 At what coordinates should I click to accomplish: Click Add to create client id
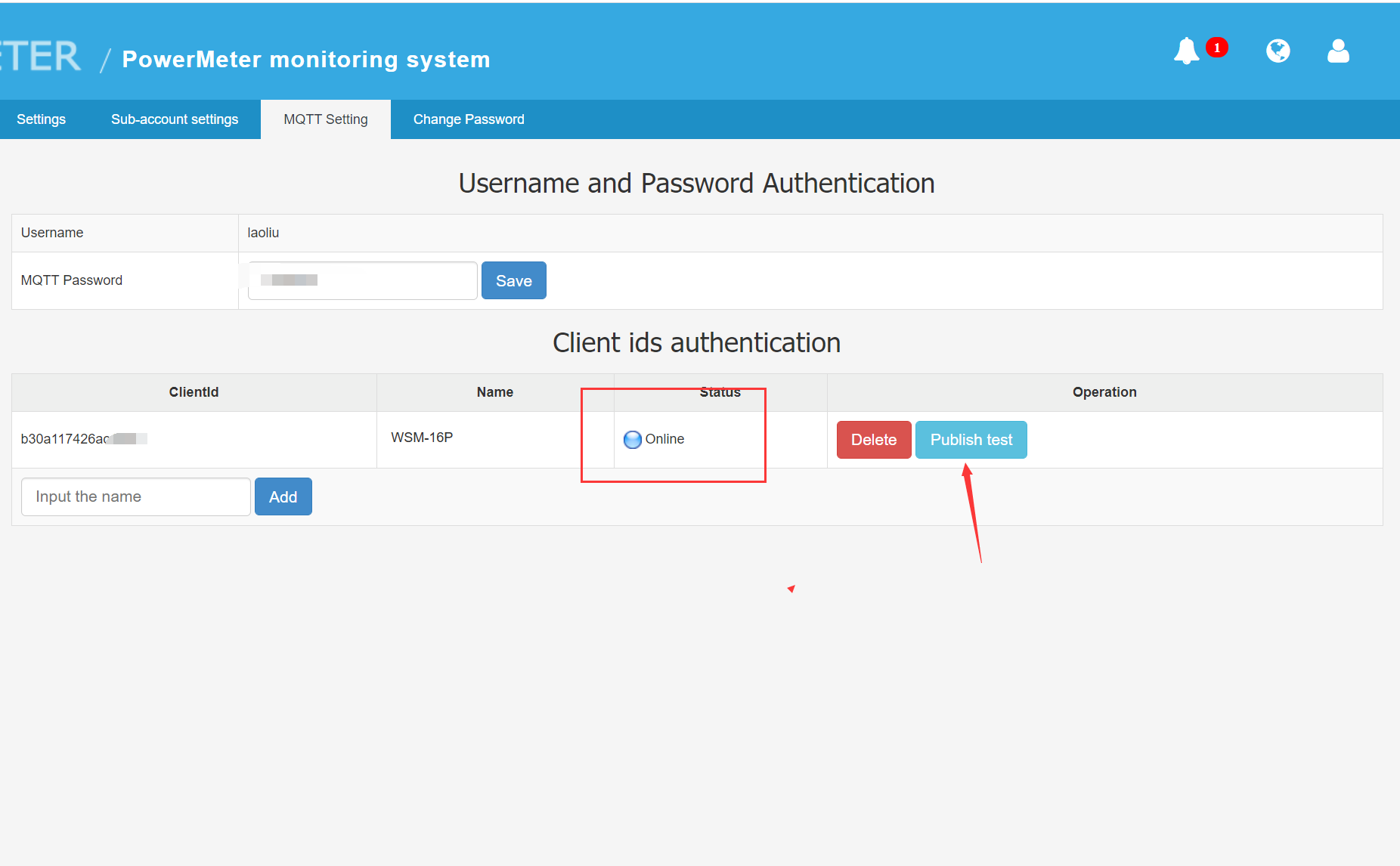click(x=283, y=497)
